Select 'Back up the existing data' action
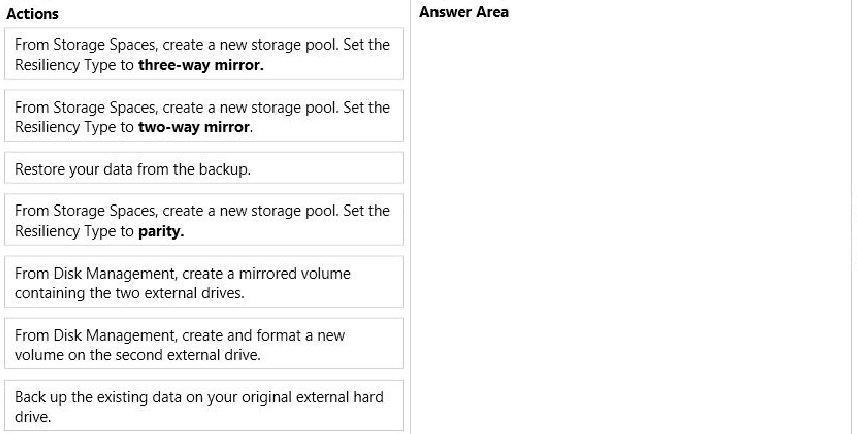Image resolution: width=857 pixels, height=434 pixels. pyautogui.click(x=204, y=406)
